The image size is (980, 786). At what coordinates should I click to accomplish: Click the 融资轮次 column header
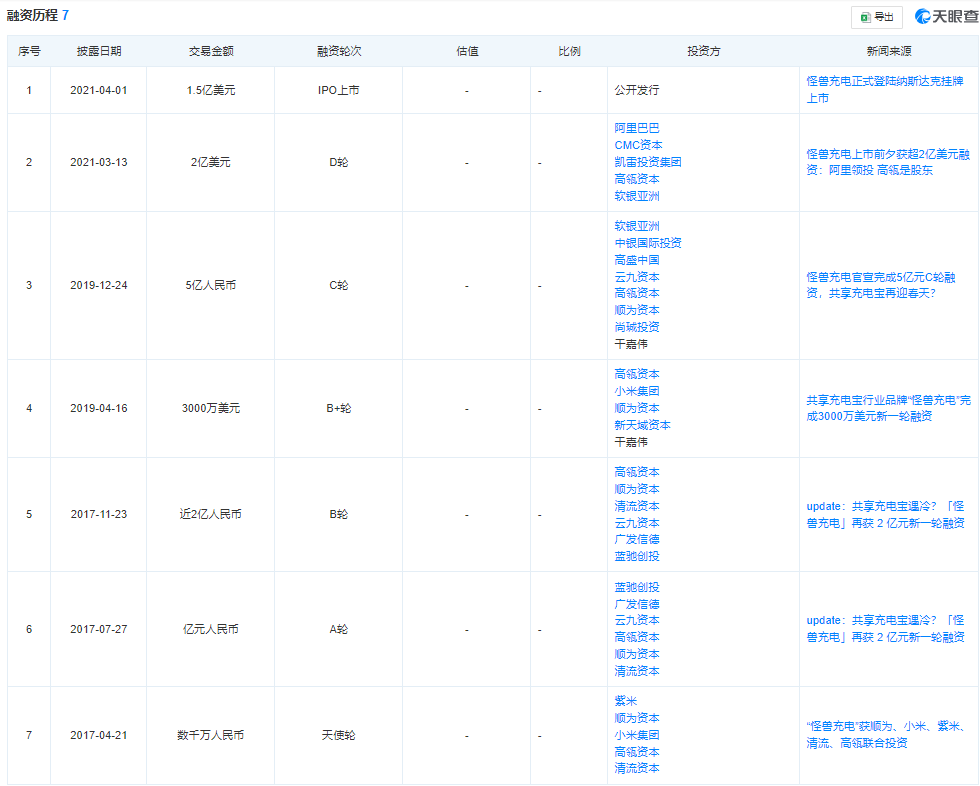pyautogui.click(x=339, y=51)
